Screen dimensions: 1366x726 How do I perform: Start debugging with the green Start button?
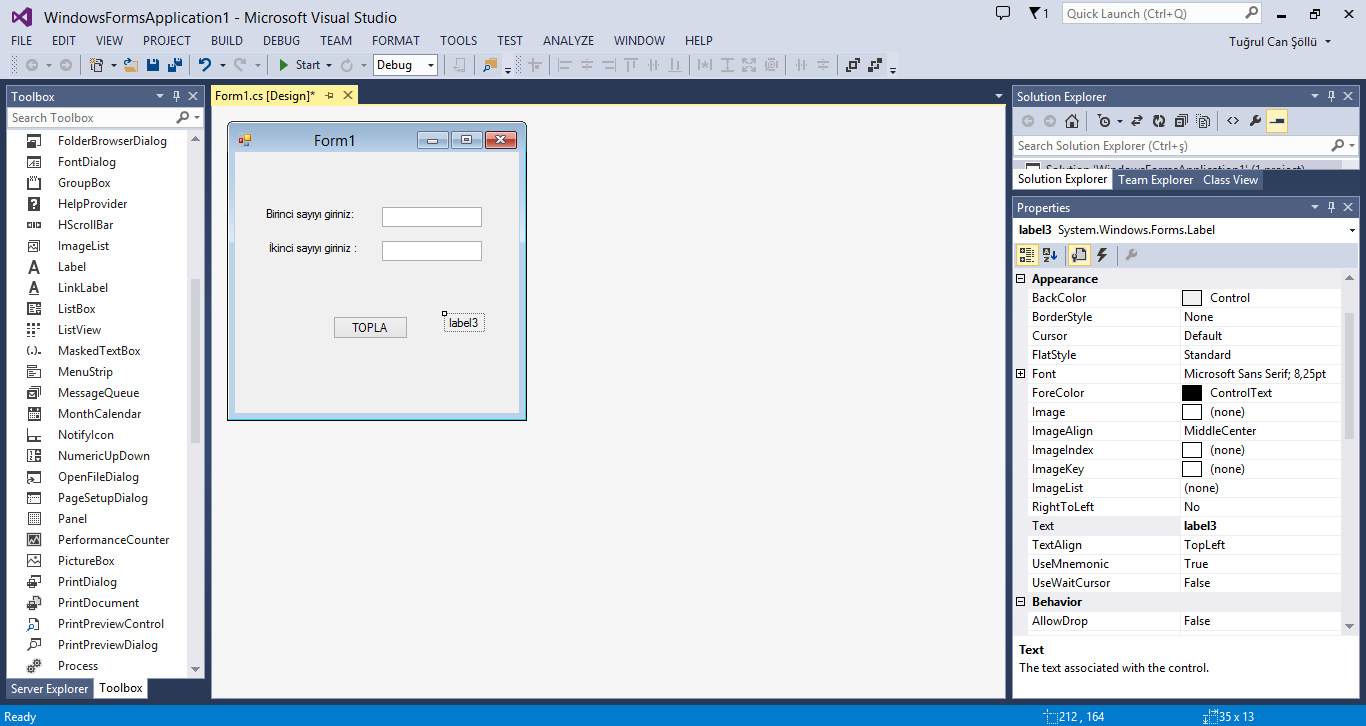pos(299,65)
